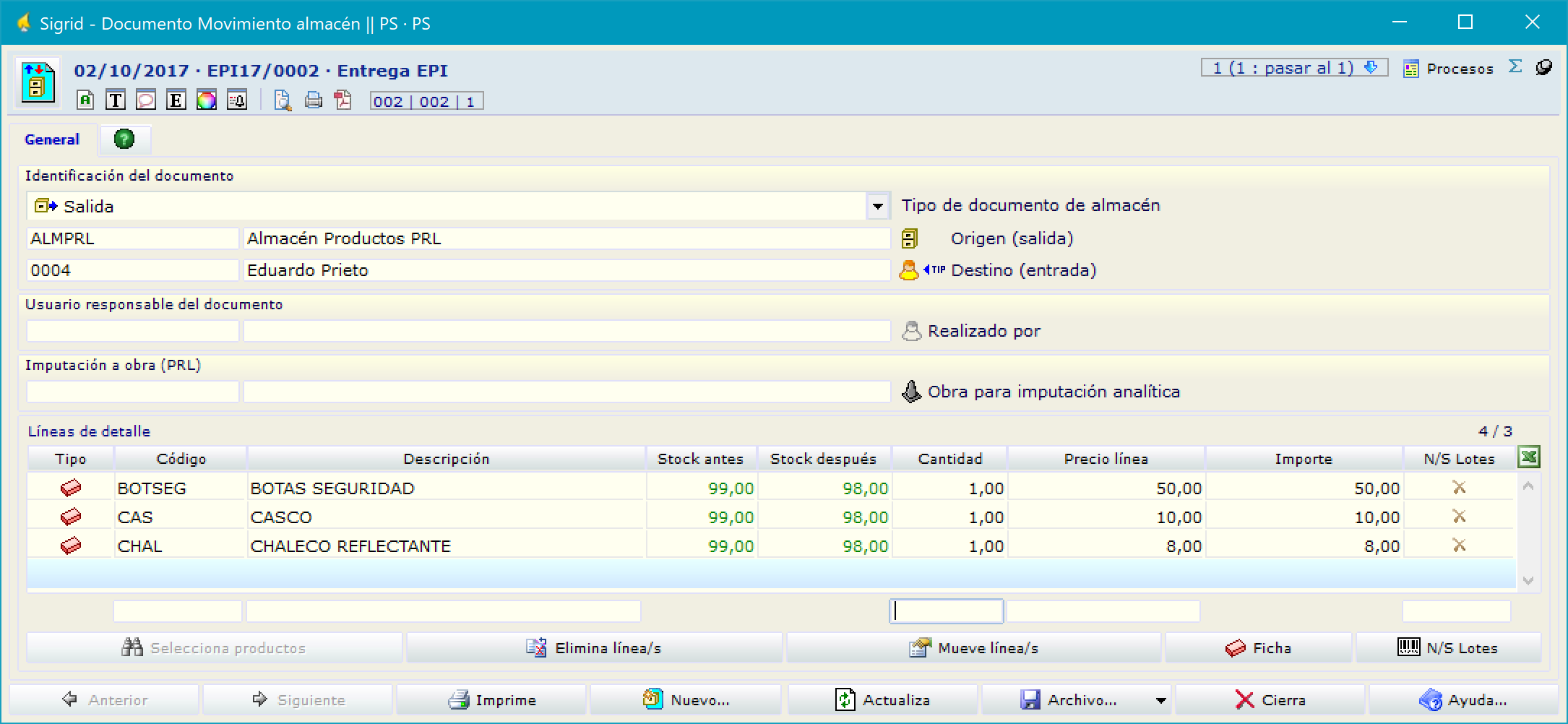Select the CHALECO REFLECTANTE description cell
Screen dimensions: 1568x724
click(445, 546)
